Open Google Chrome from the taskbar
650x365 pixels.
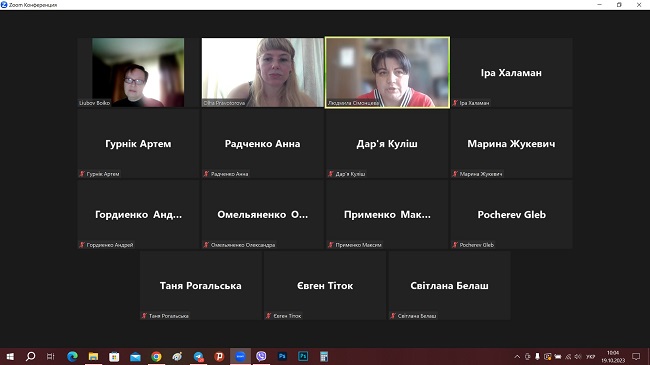pos(156,356)
